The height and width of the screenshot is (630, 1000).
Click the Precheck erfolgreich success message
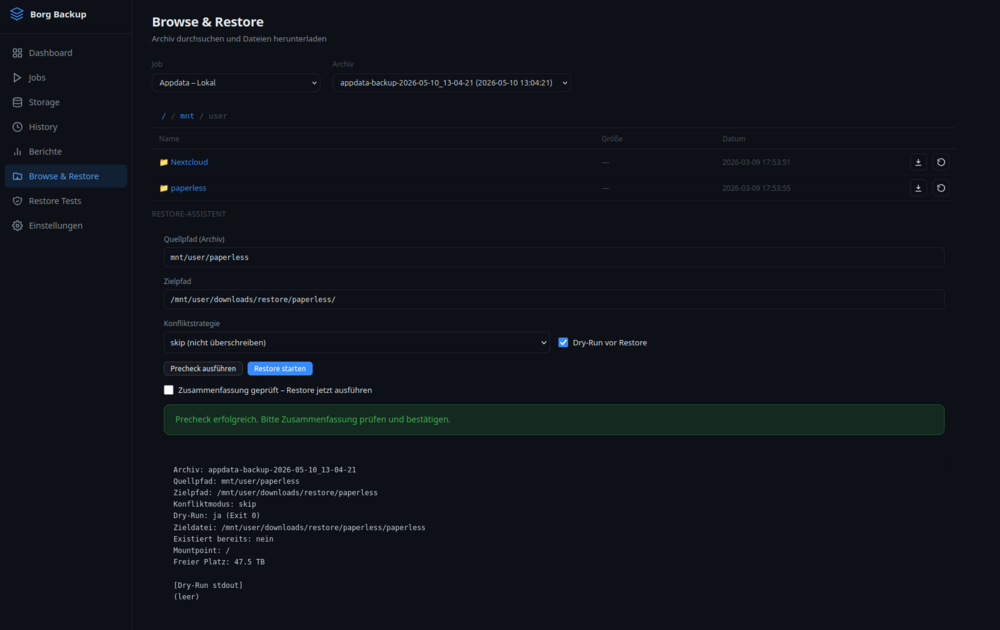(x=554, y=420)
